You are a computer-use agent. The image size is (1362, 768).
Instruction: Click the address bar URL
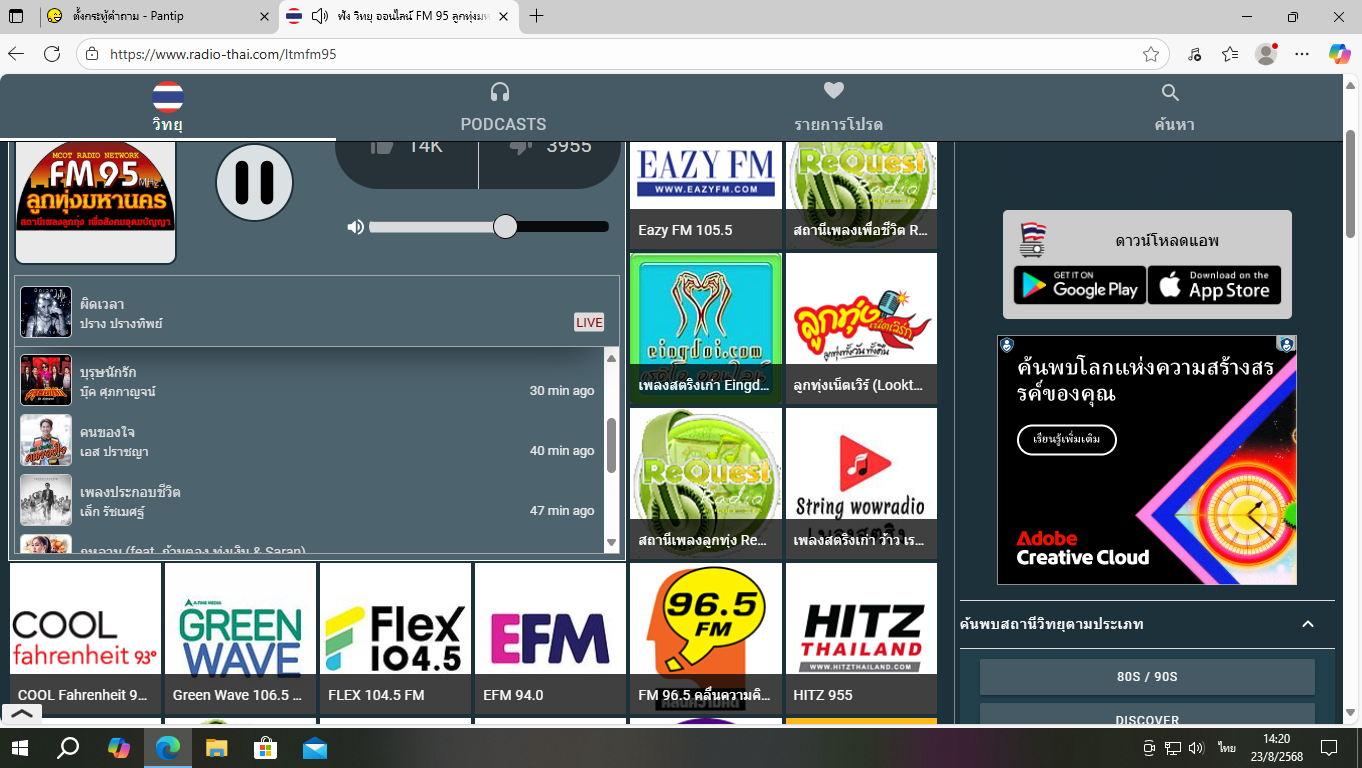point(223,54)
